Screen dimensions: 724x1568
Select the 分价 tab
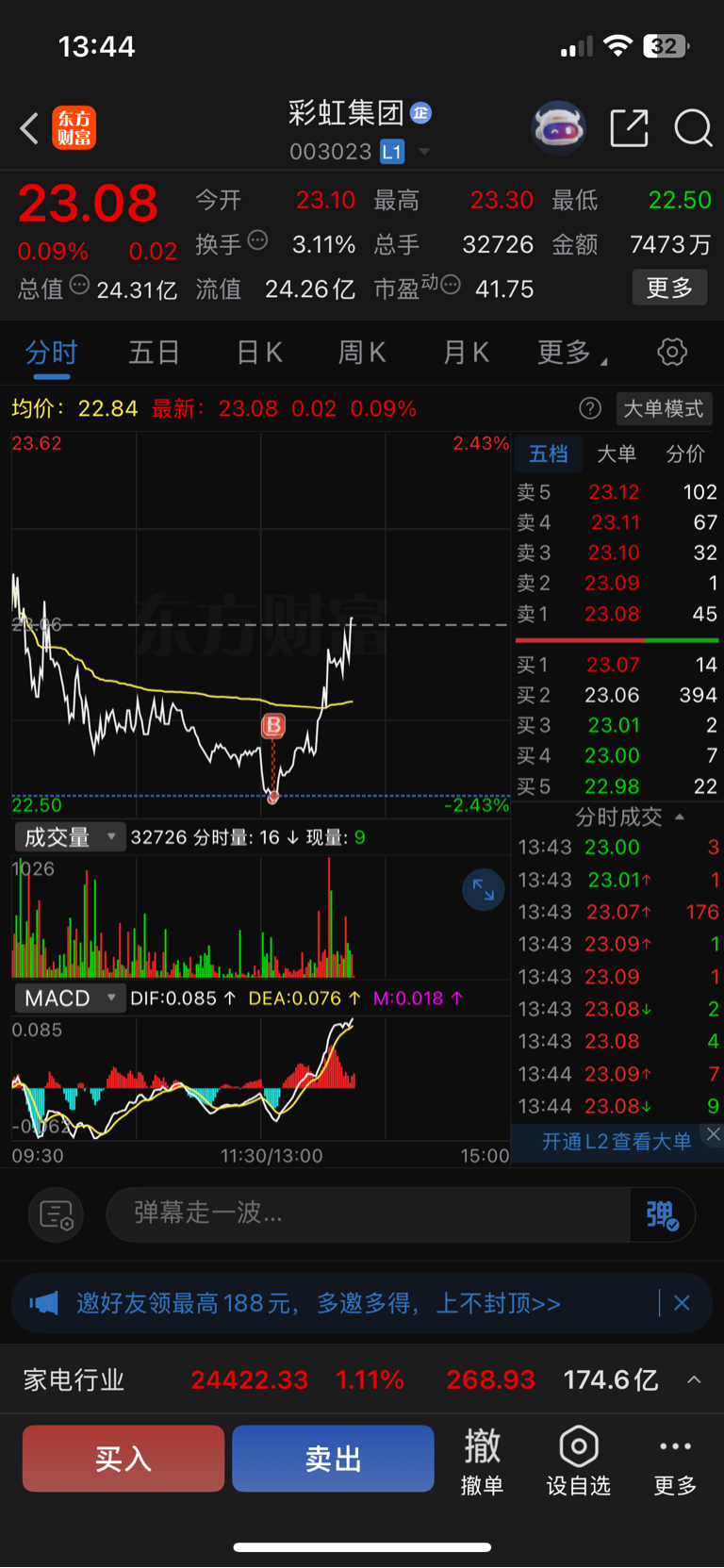coord(685,454)
